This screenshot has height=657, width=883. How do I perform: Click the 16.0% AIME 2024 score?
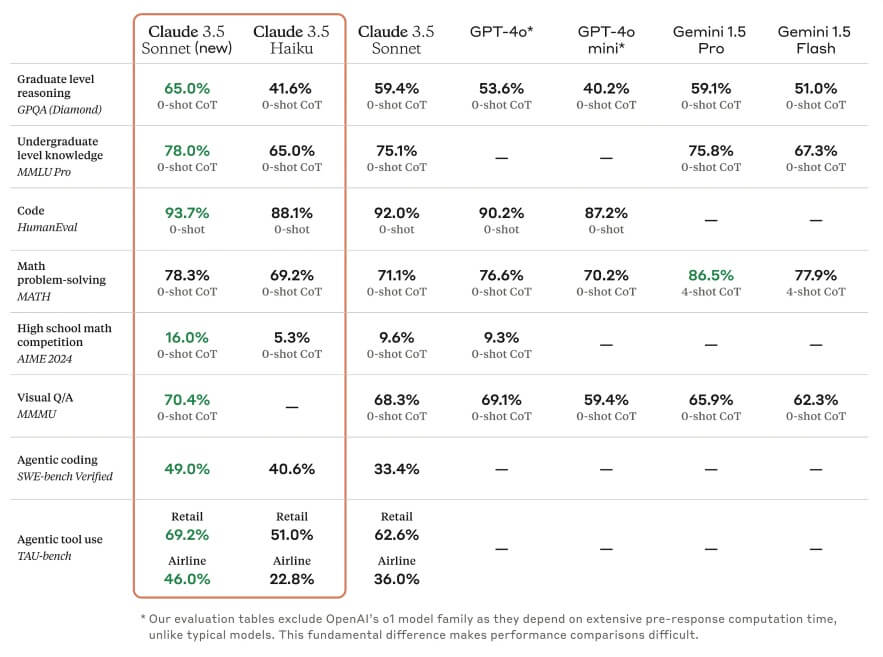(187, 337)
